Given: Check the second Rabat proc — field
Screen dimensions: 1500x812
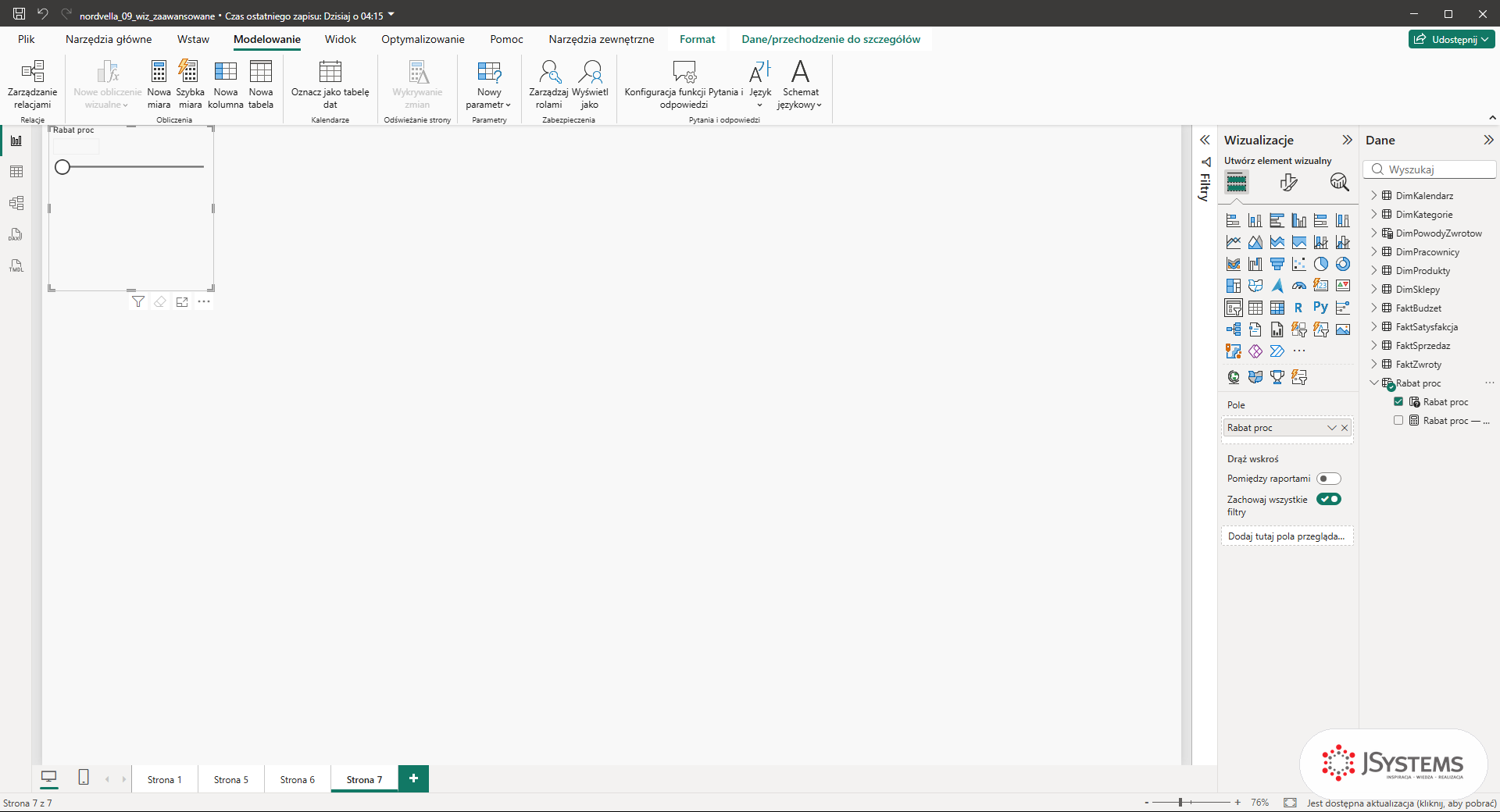Looking at the screenshot, I should point(1398,420).
